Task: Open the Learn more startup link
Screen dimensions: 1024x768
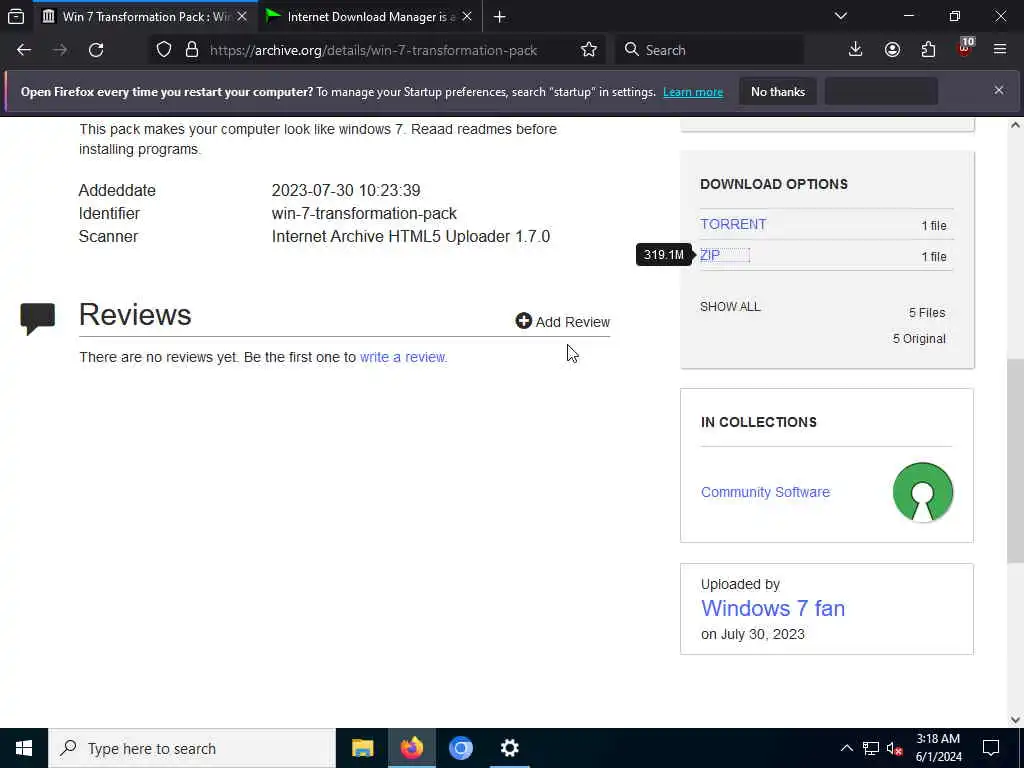Action: coord(693,92)
